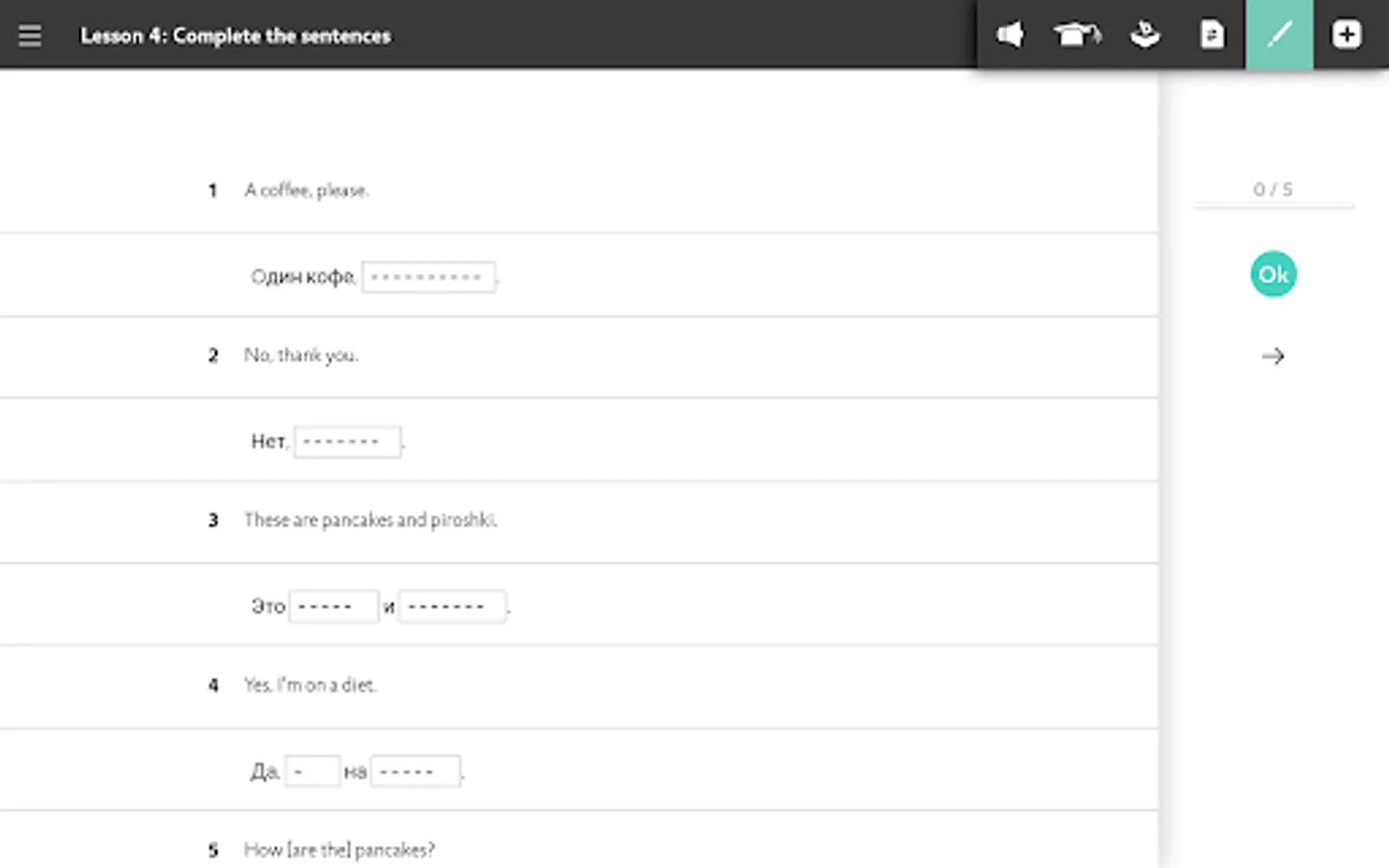Click the Lesson 4 title text
Image resolution: width=1389 pixels, height=868 pixels.
pos(235,36)
